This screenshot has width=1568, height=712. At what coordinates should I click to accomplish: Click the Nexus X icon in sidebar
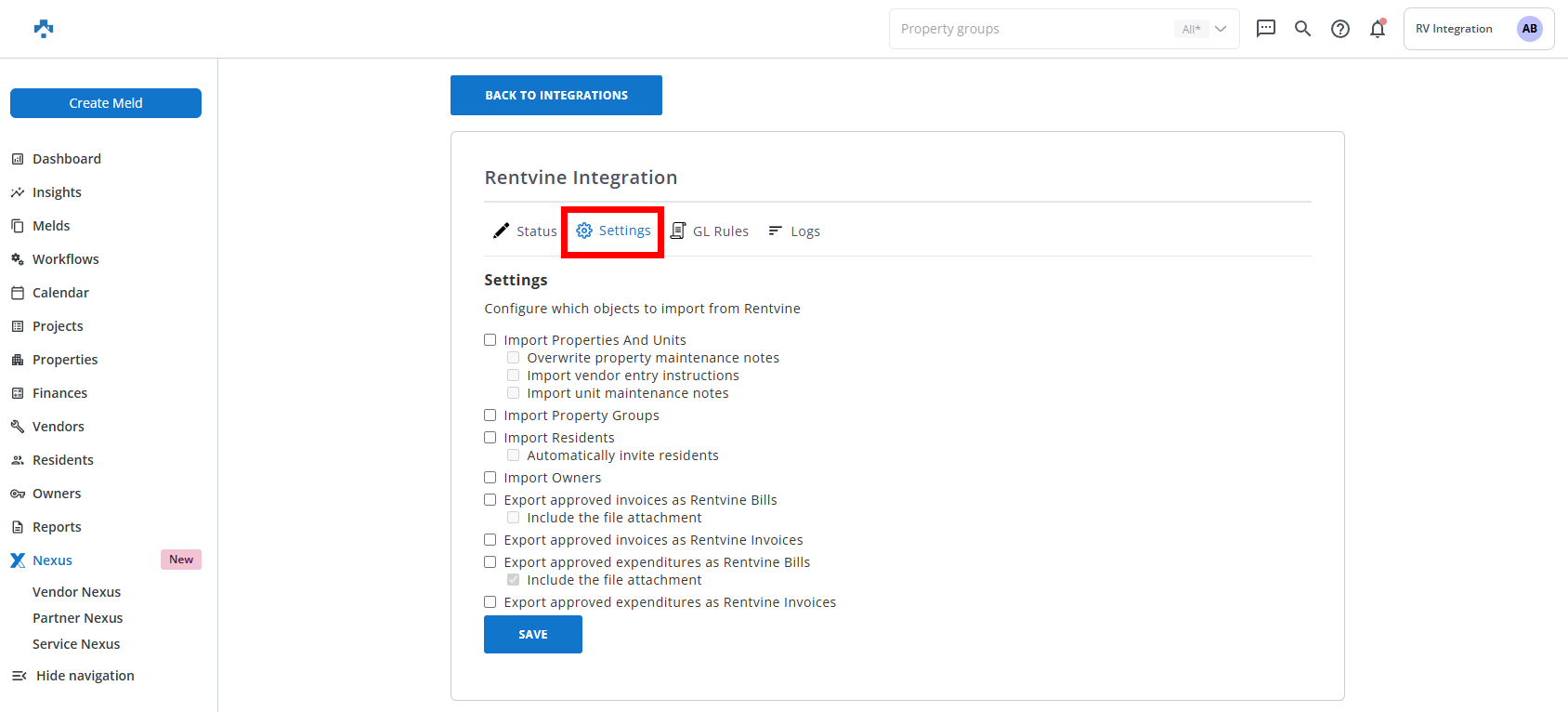(x=18, y=560)
